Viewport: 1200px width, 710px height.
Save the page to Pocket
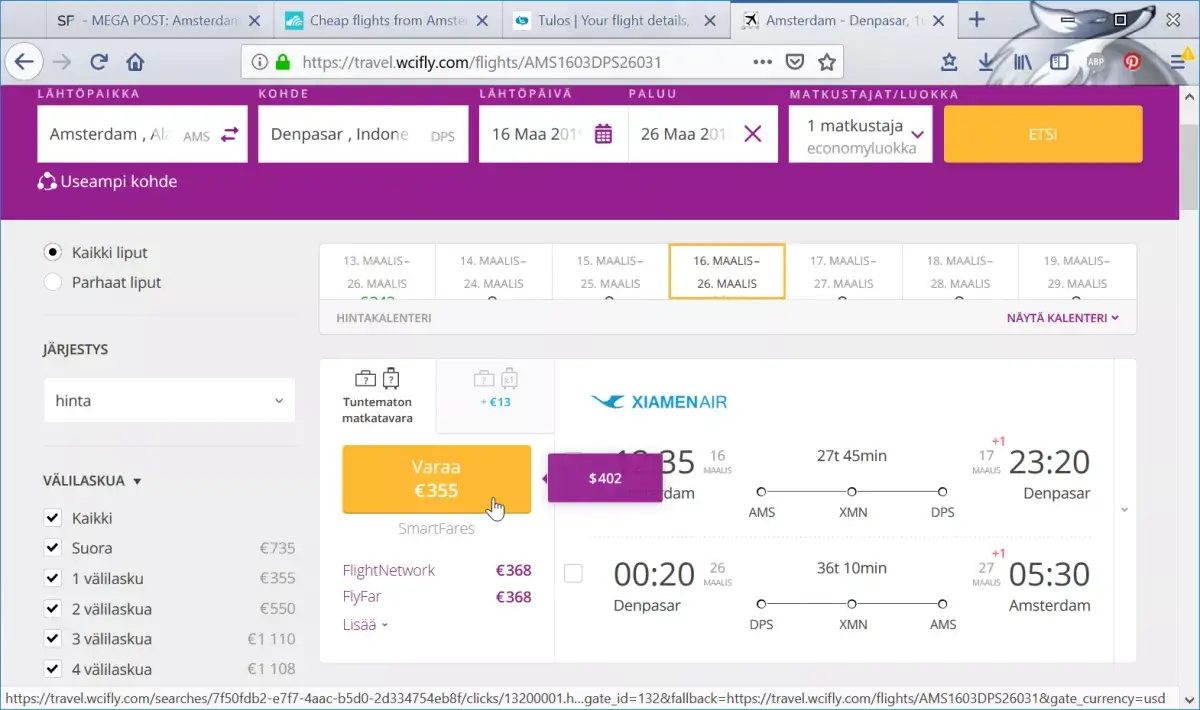click(794, 62)
